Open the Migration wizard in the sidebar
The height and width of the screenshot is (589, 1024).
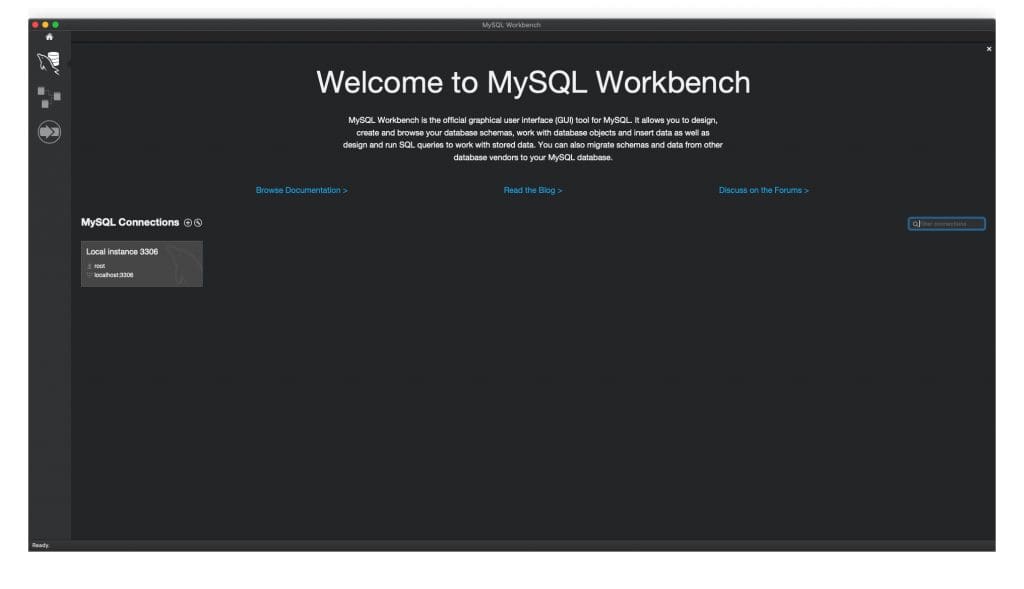(x=49, y=132)
